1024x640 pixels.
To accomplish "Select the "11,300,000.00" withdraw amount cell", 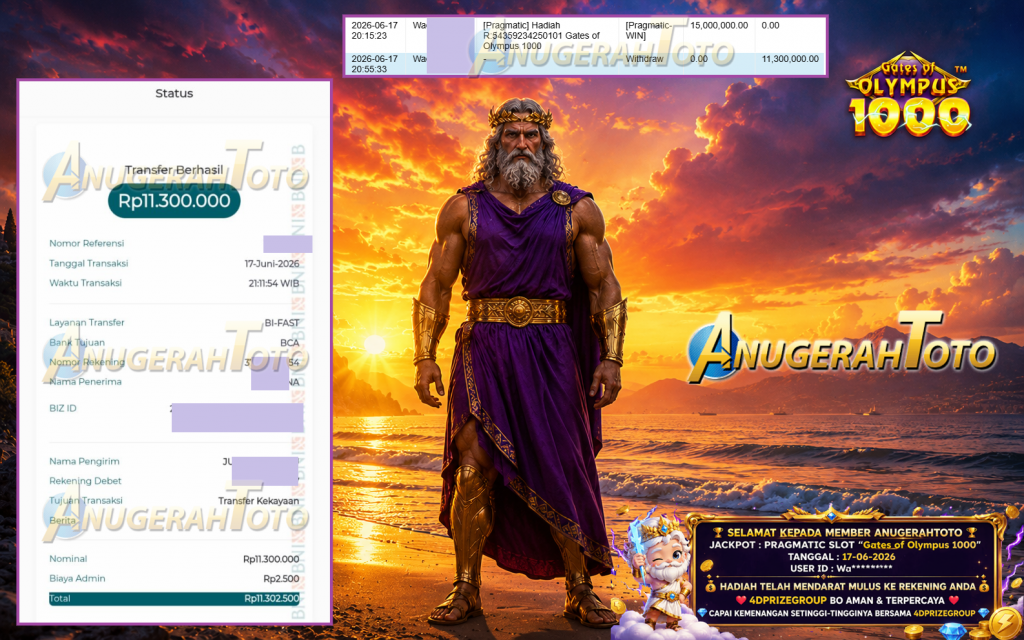I will [790, 59].
